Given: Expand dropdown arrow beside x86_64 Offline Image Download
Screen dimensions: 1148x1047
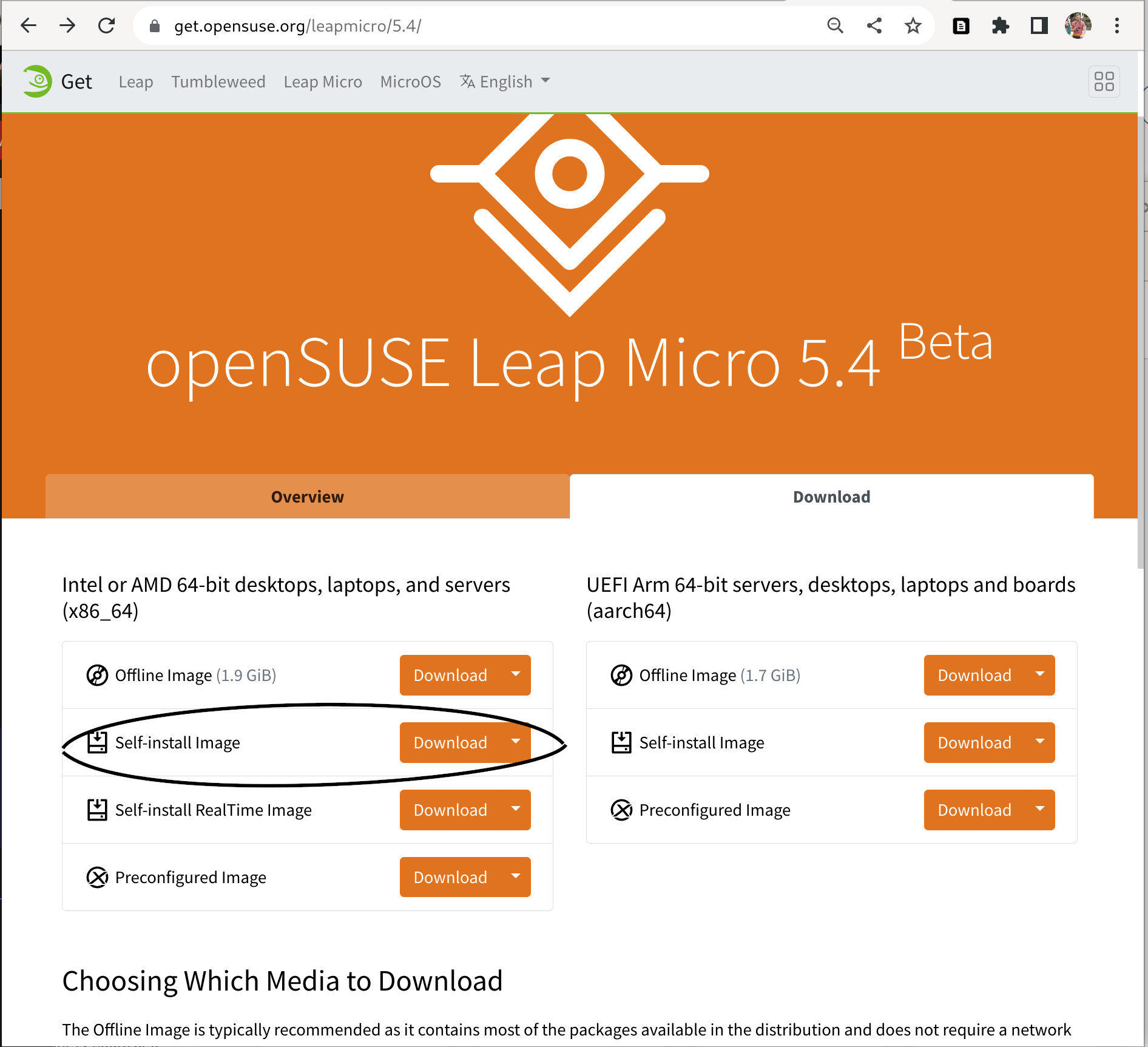Looking at the screenshot, I should 516,675.
